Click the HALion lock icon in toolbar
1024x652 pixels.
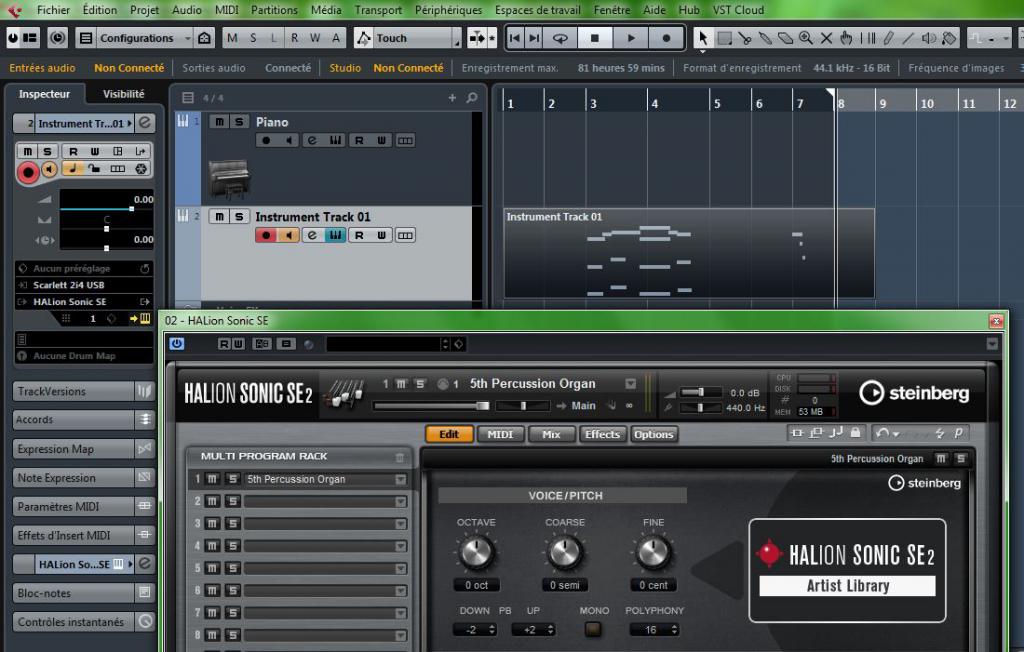855,432
